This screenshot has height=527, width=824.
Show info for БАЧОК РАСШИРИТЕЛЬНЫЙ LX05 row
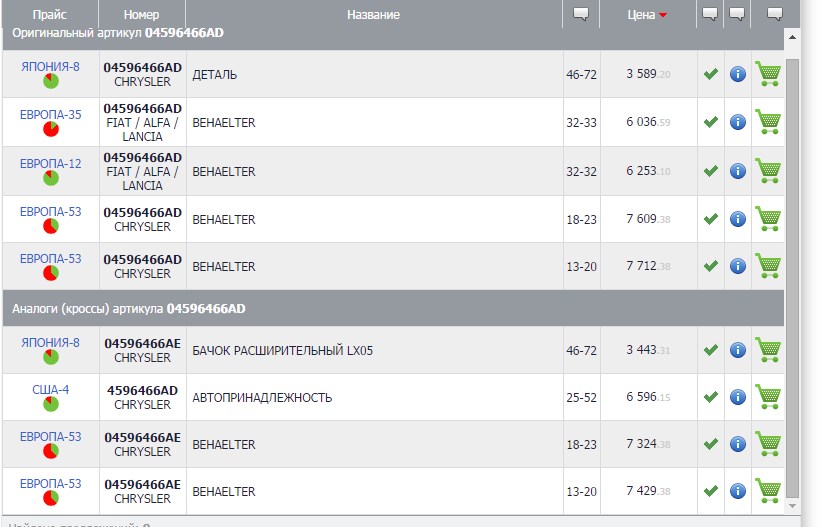click(738, 350)
